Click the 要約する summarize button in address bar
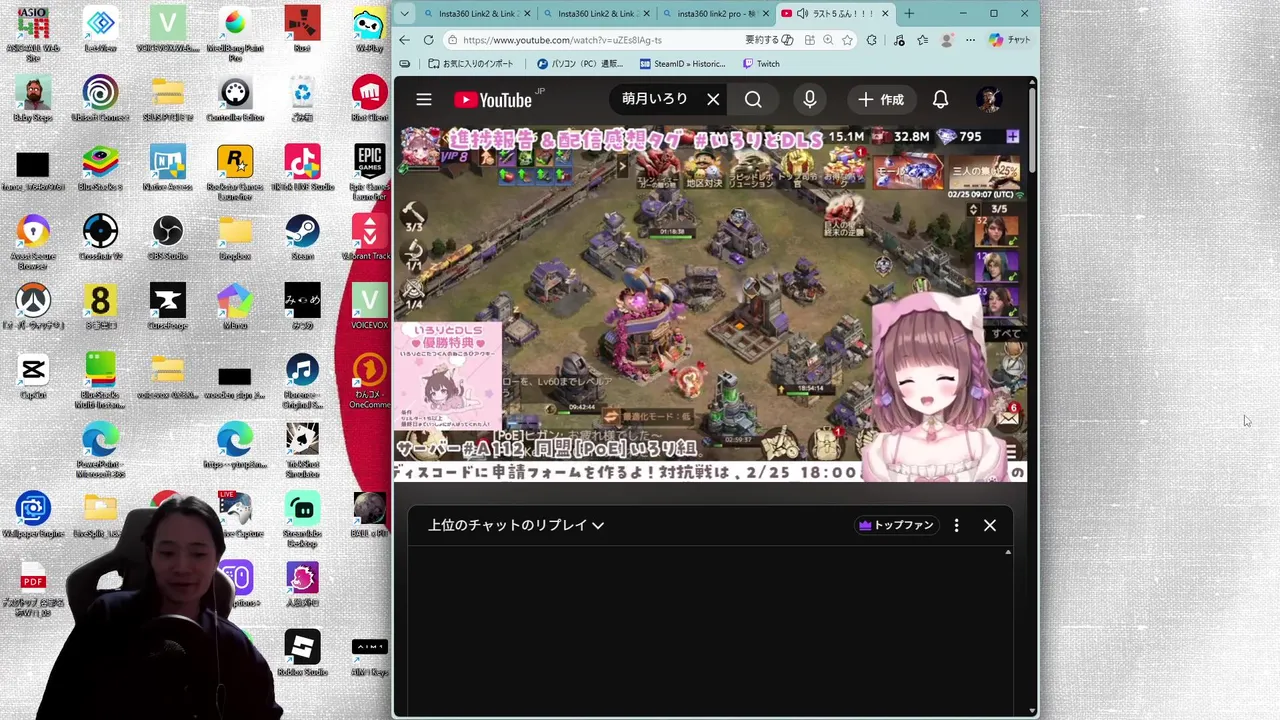The image size is (1280, 720). pos(768,40)
